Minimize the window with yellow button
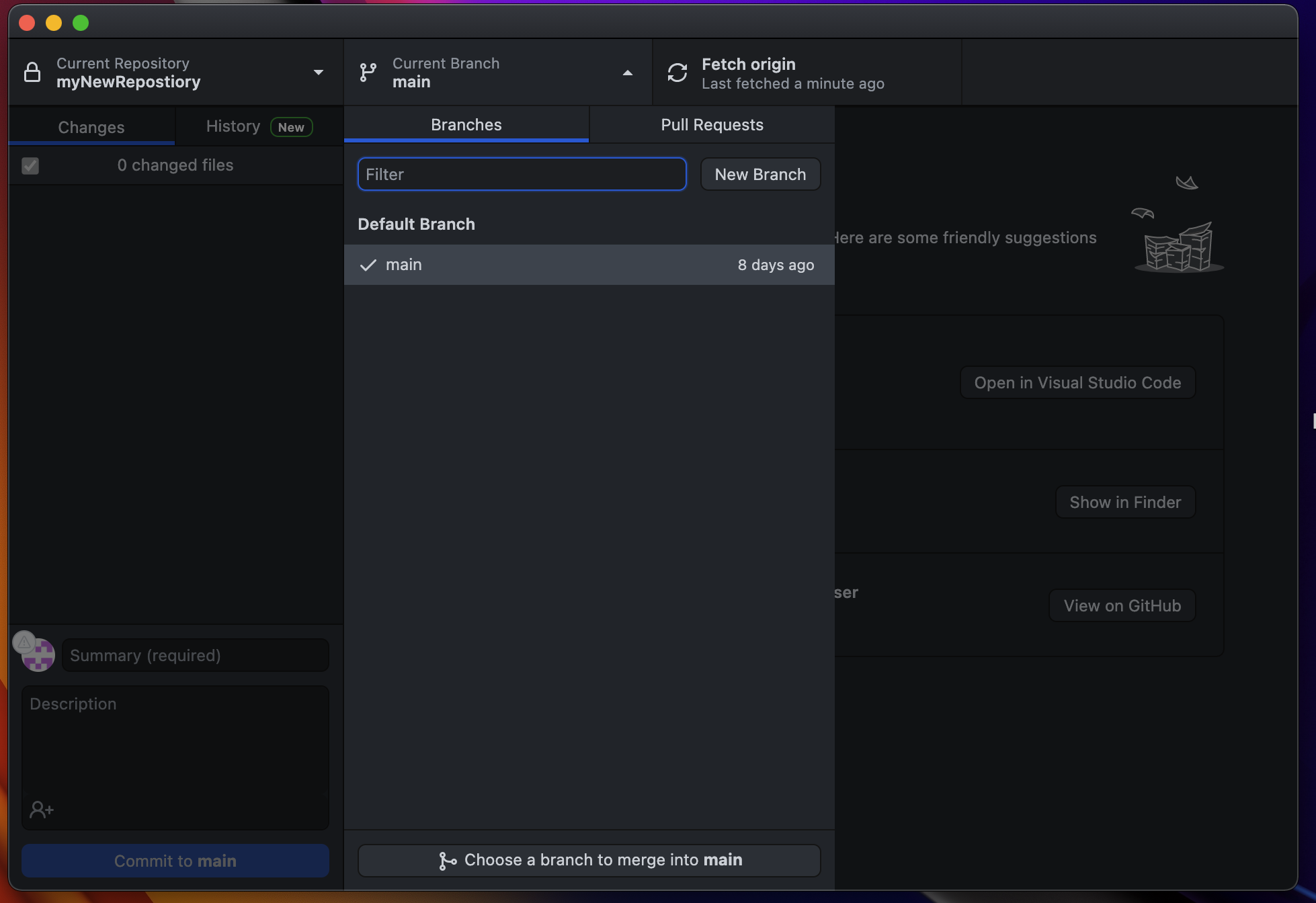Viewport: 1316px width, 903px height. 54,23
